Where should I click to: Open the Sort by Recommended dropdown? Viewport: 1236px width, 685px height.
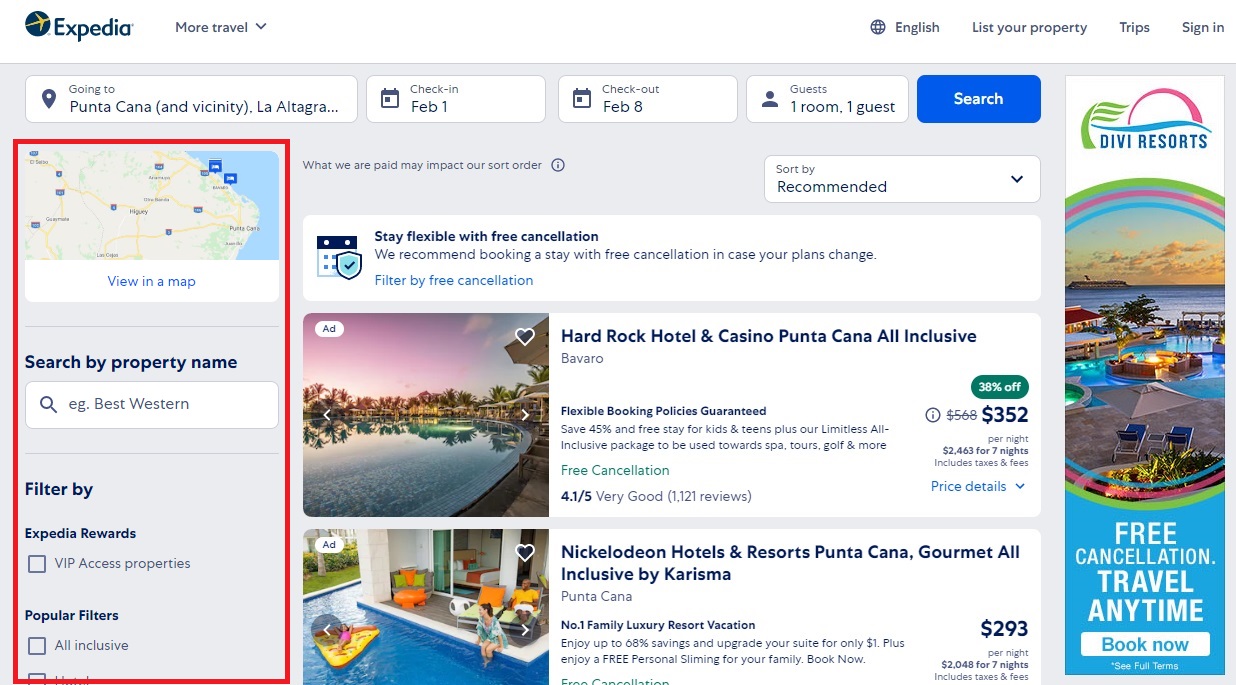pos(902,179)
